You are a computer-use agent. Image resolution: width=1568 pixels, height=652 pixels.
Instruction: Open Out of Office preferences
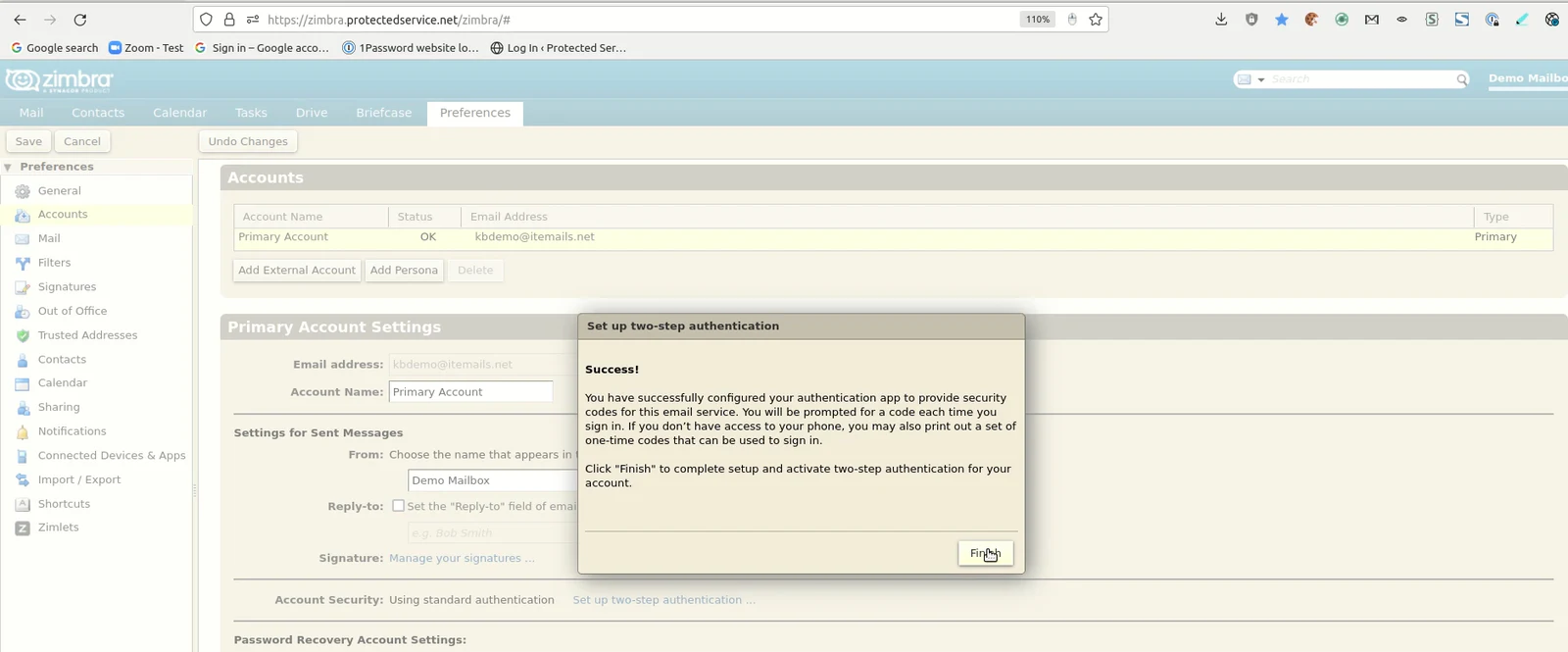click(73, 311)
